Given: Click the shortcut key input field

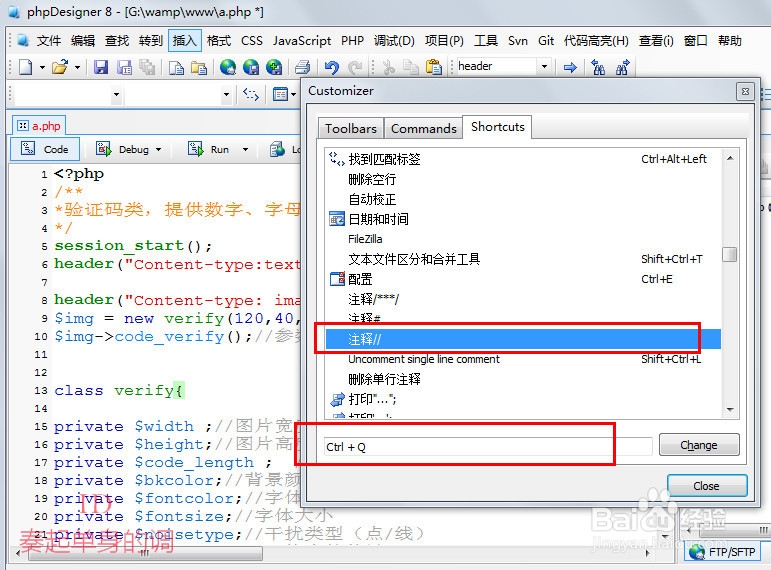Looking at the screenshot, I should [488, 447].
